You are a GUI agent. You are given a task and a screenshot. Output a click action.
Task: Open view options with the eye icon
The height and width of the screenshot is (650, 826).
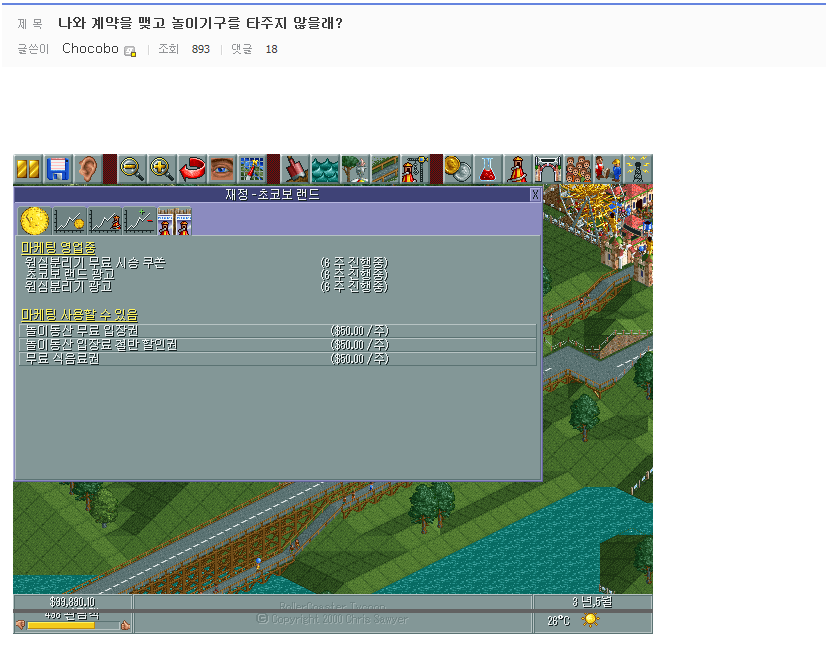pos(222,169)
